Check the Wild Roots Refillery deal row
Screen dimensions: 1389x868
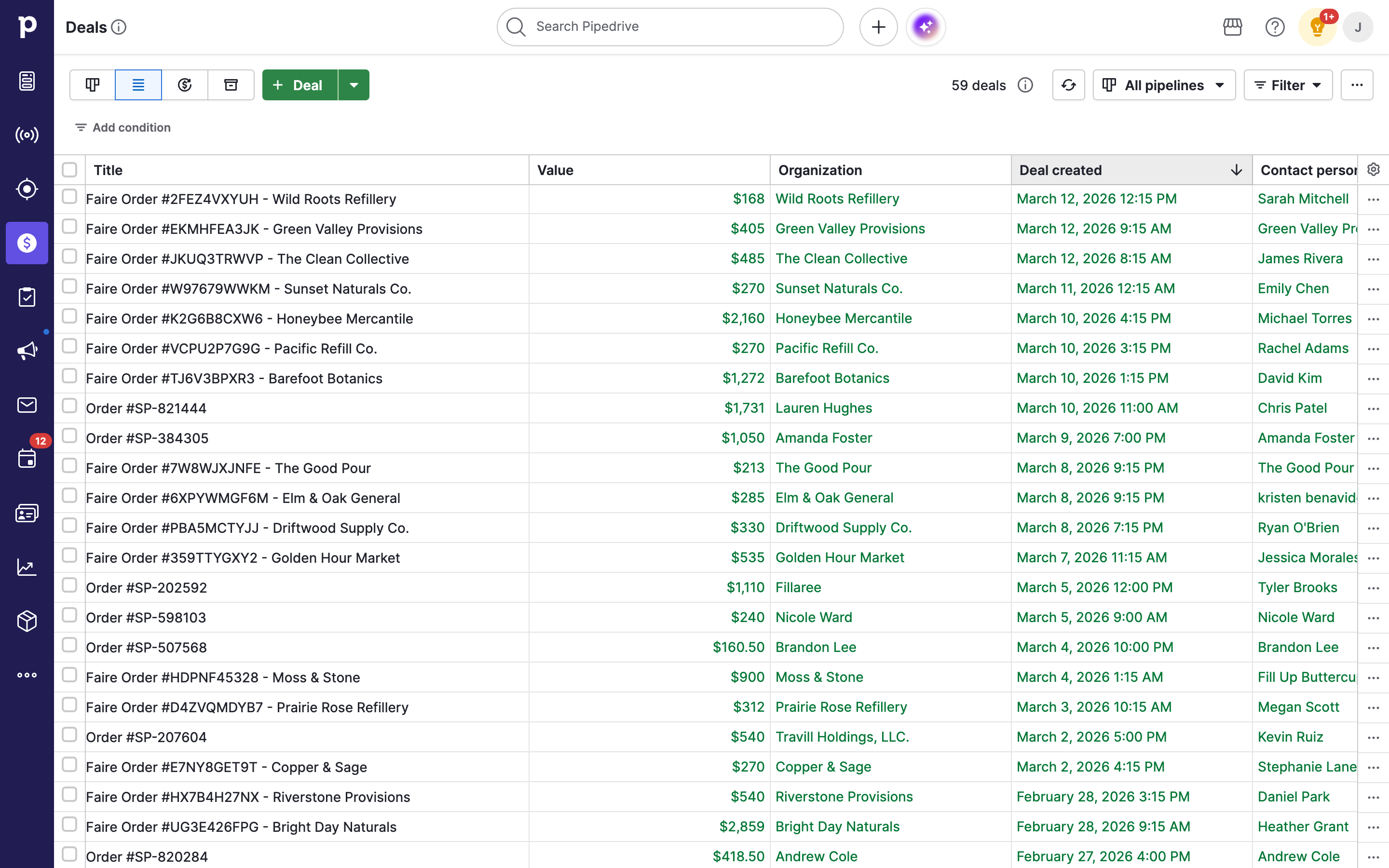[x=69, y=196]
